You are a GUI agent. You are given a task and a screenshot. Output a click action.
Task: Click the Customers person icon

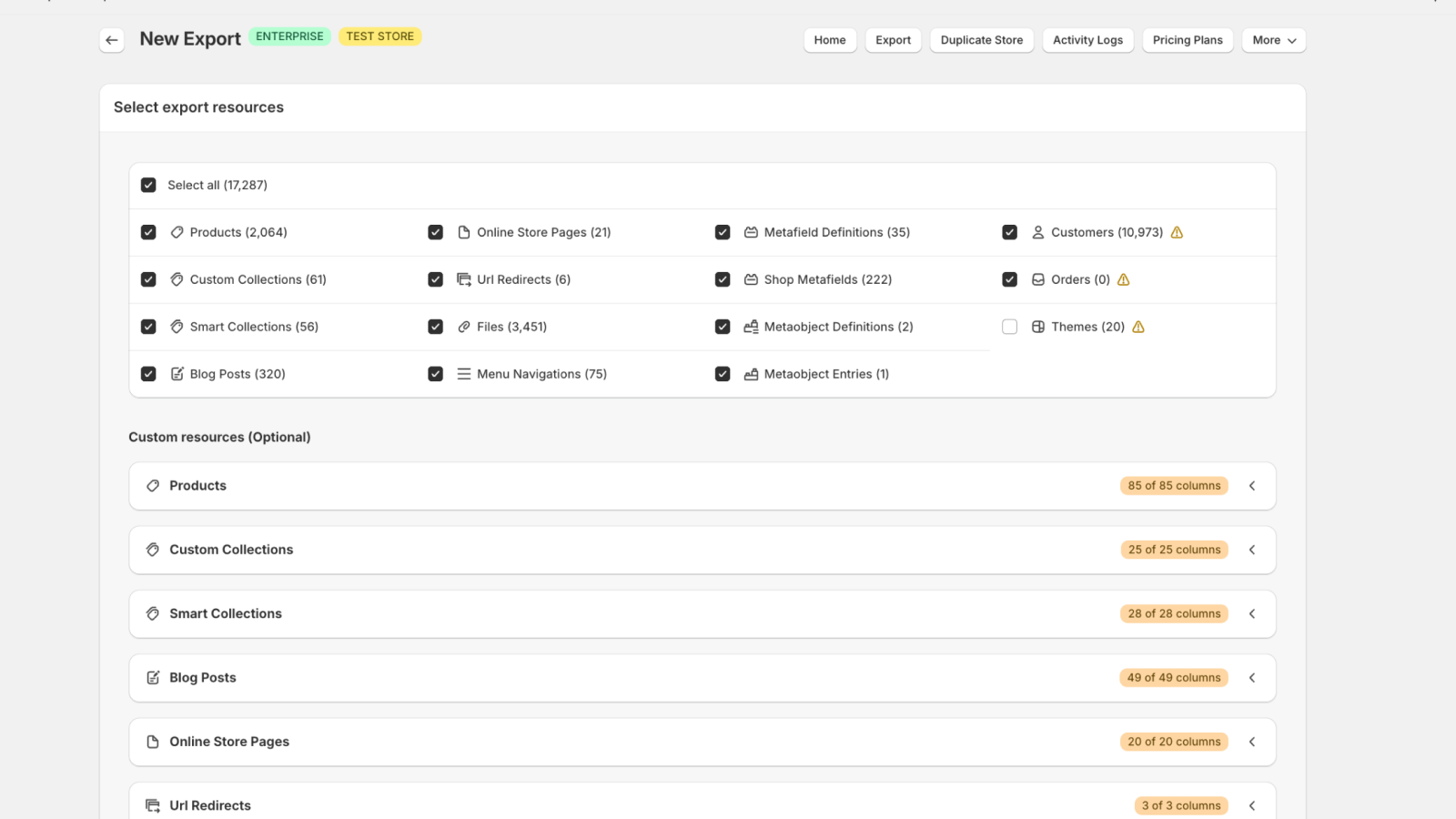(x=1038, y=233)
